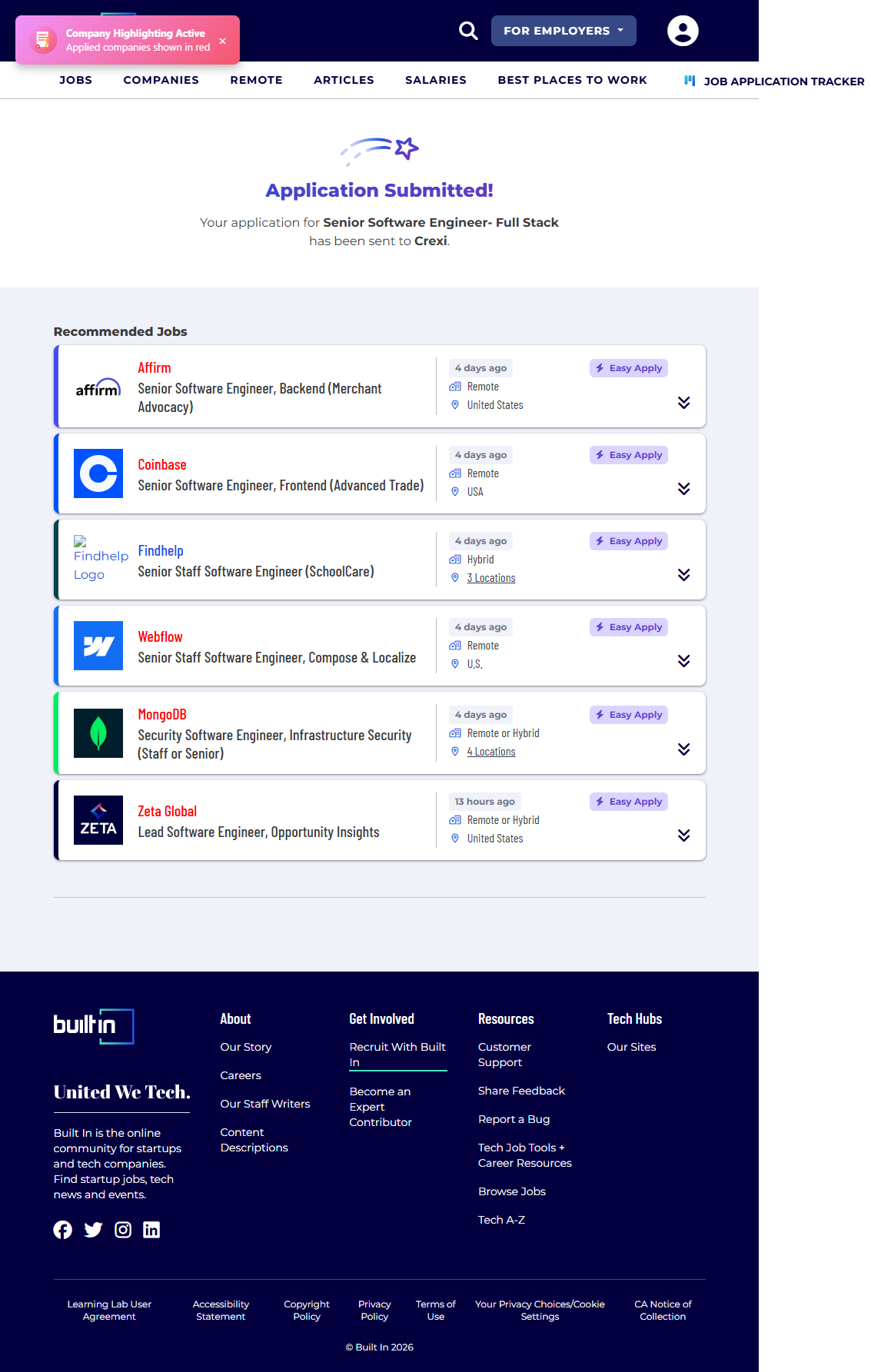Click the Built In footer logo
The height and width of the screenshot is (1372, 871).
(94, 1026)
